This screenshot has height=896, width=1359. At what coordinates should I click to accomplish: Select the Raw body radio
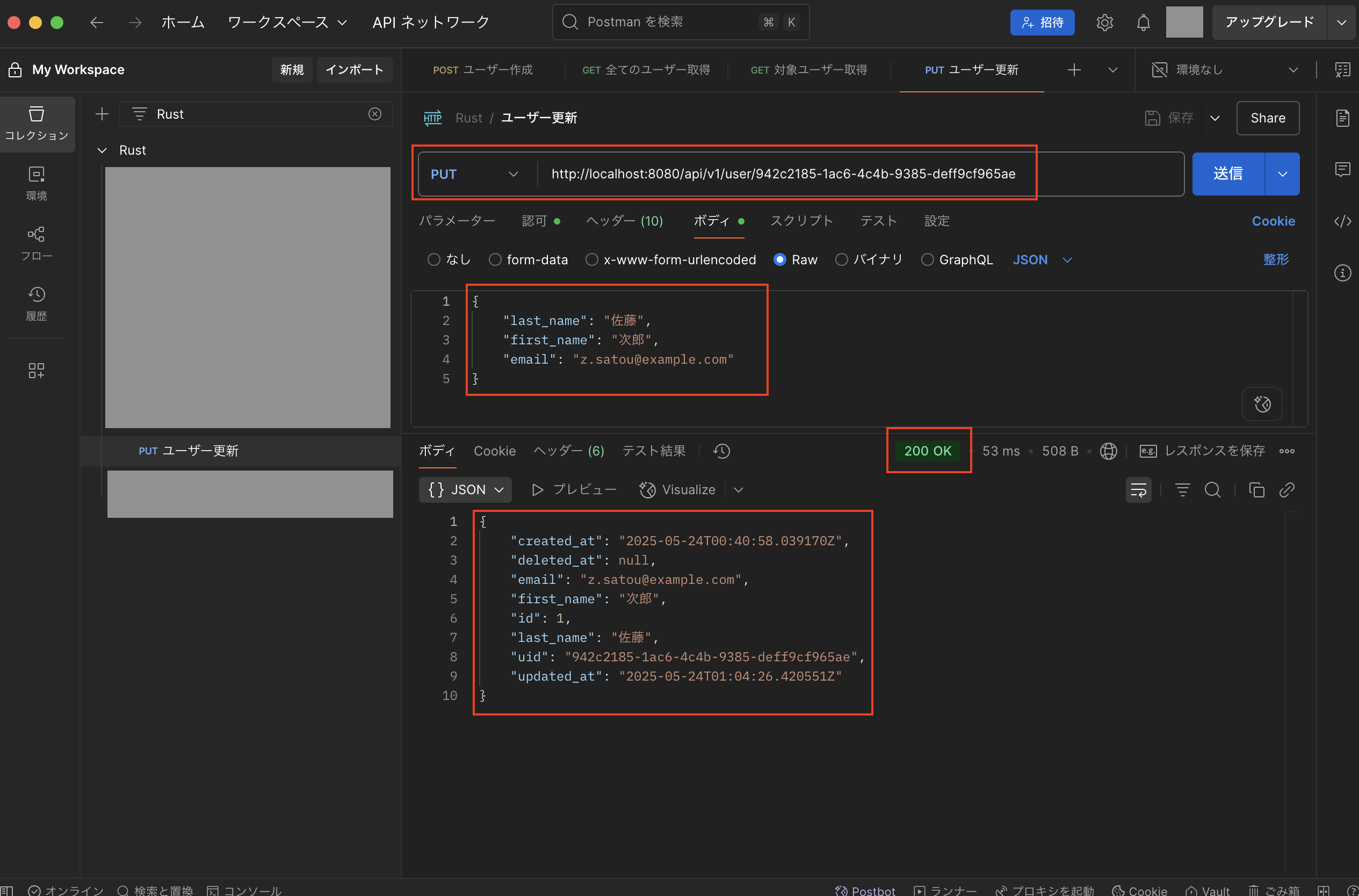pyautogui.click(x=779, y=259)
